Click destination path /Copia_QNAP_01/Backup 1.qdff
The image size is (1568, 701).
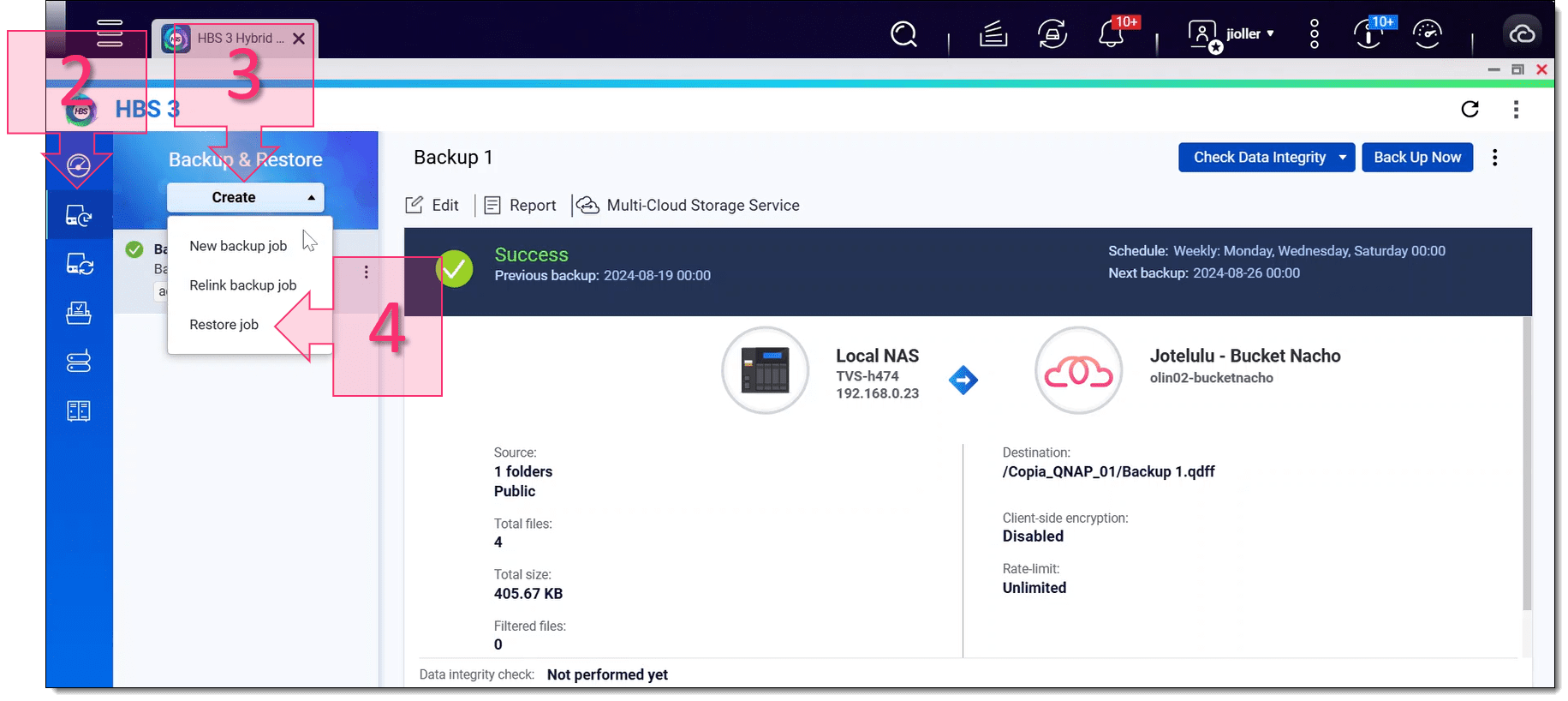[1108, 471]
